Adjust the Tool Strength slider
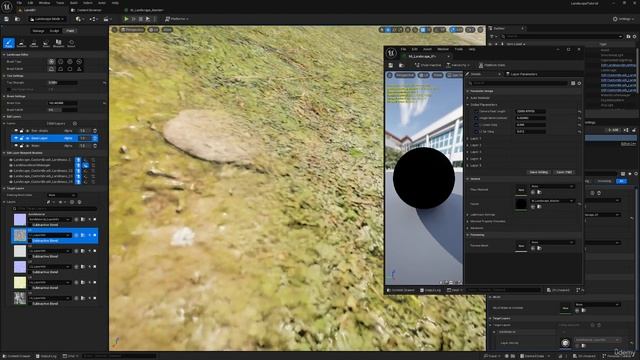The width and height of the screenshot is (640, 360). 62,83
